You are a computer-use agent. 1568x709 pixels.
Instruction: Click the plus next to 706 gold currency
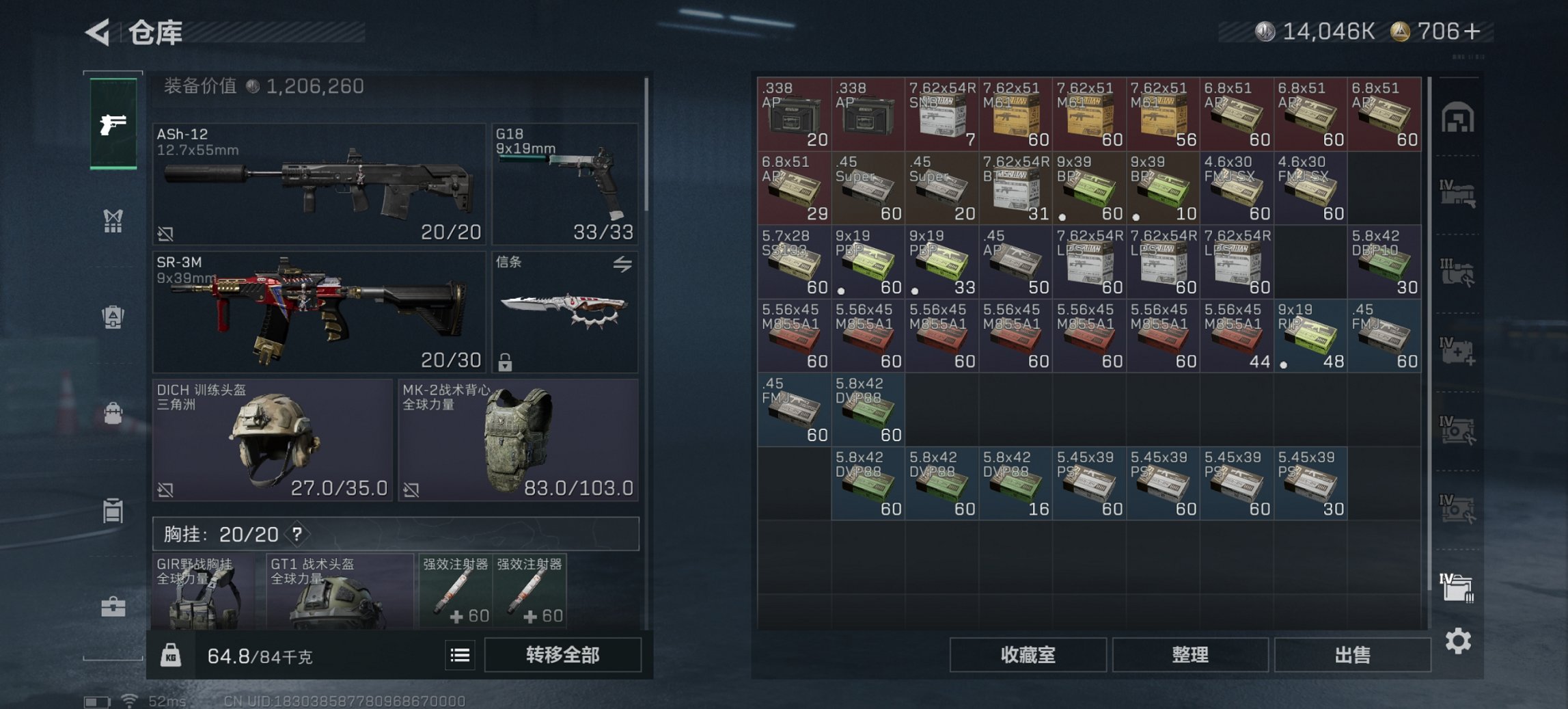point(1472,31)
